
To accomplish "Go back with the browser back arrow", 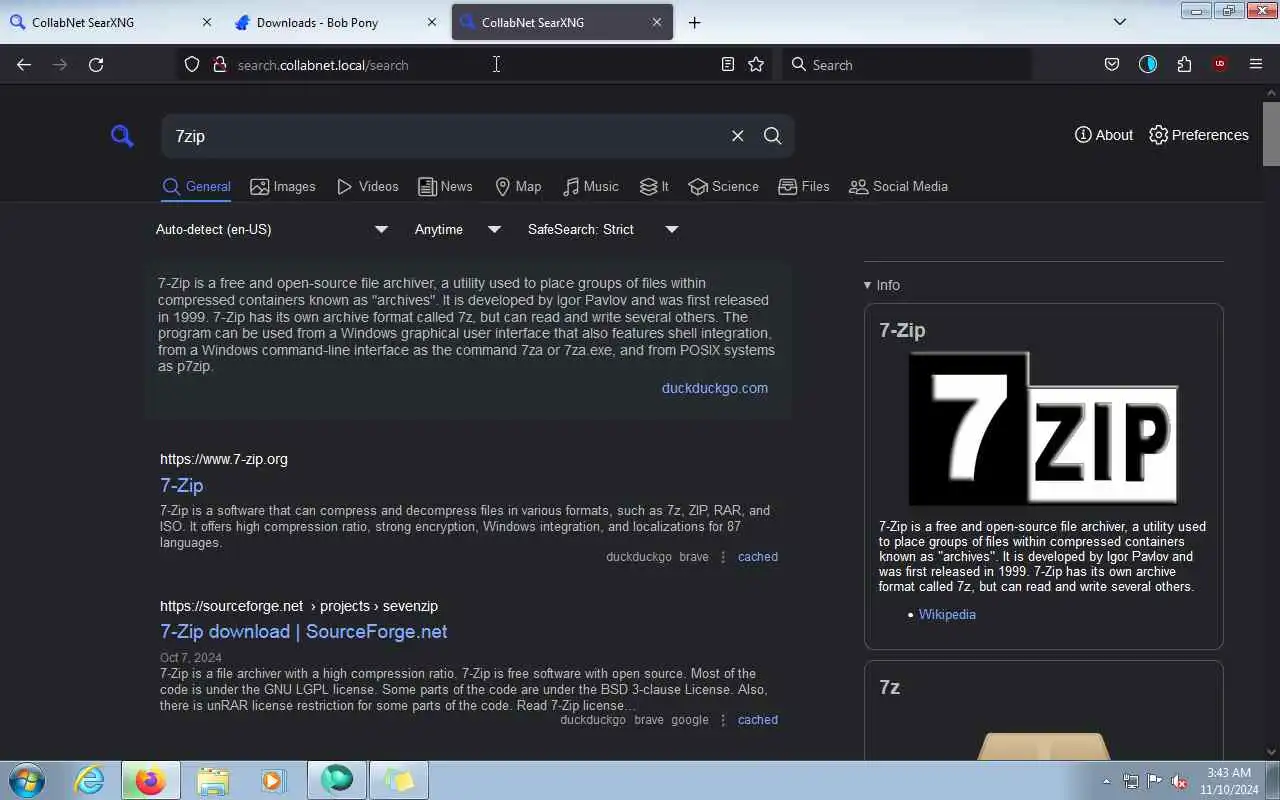I will point(24,64).
